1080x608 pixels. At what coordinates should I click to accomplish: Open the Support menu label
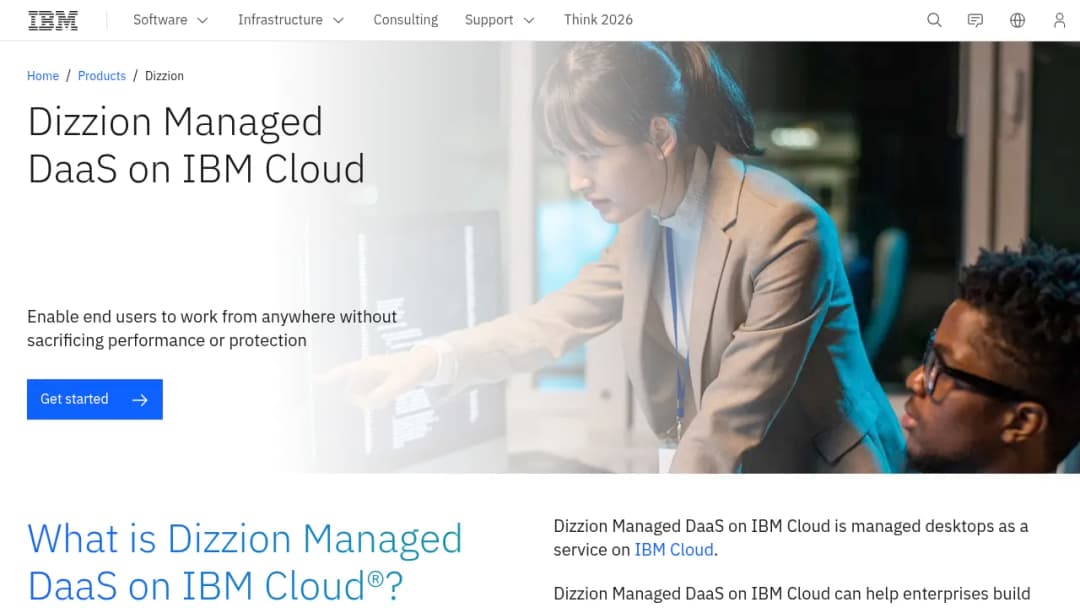489,20
